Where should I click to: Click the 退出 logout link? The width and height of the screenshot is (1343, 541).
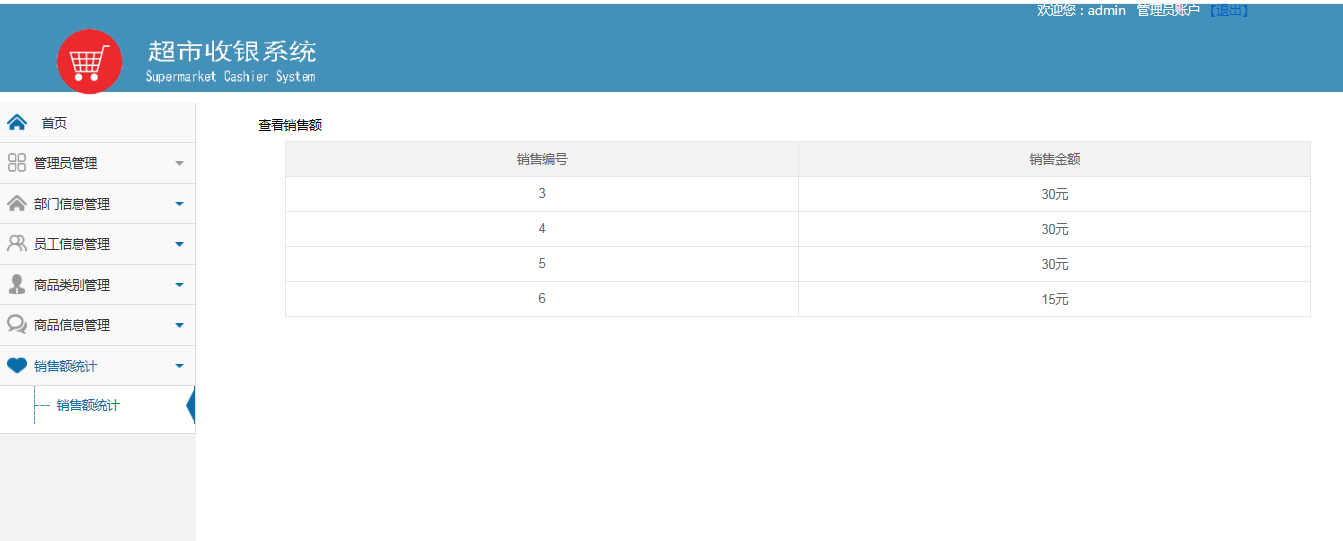(x=1227, y=10)
